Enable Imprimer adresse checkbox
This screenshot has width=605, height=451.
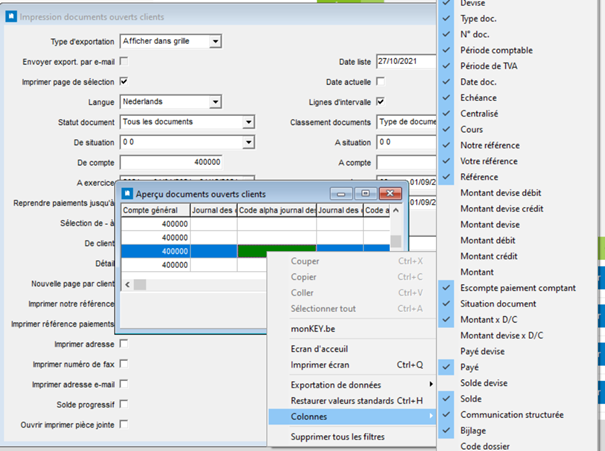124,343
